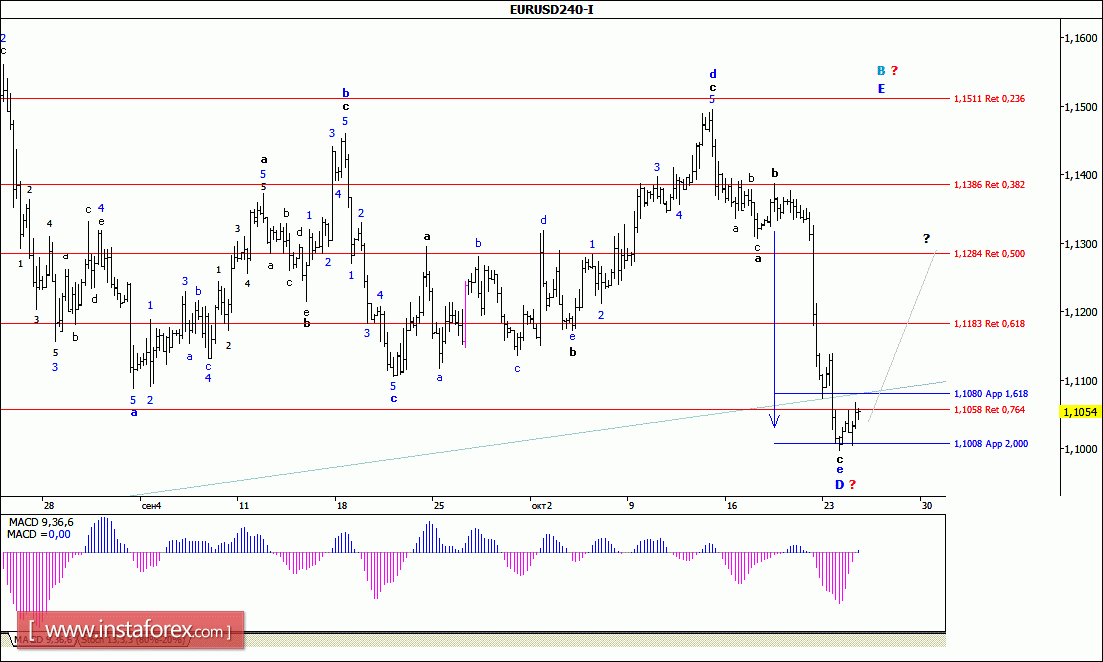The width and height of the screenshot is (1103, 662).
Task: Open the www.instaforex.com watermark link
Action: (130, 632)
